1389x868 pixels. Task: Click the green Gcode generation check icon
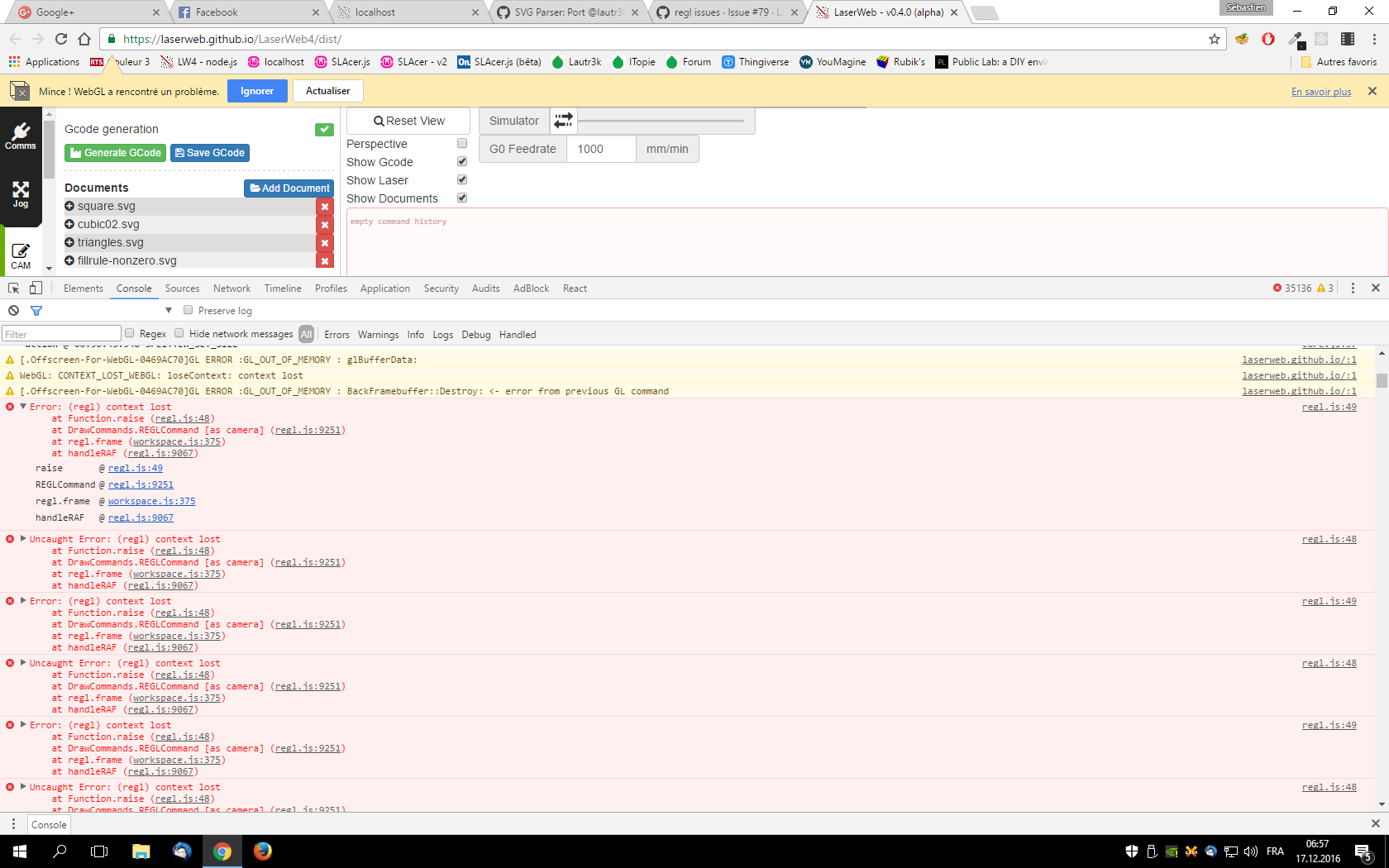[324, 129]
